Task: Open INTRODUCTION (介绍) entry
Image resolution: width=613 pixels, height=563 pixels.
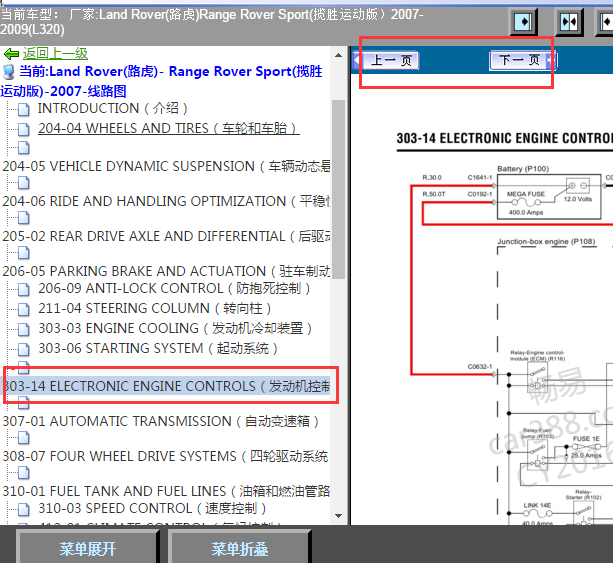Action: tap(113, 108)
